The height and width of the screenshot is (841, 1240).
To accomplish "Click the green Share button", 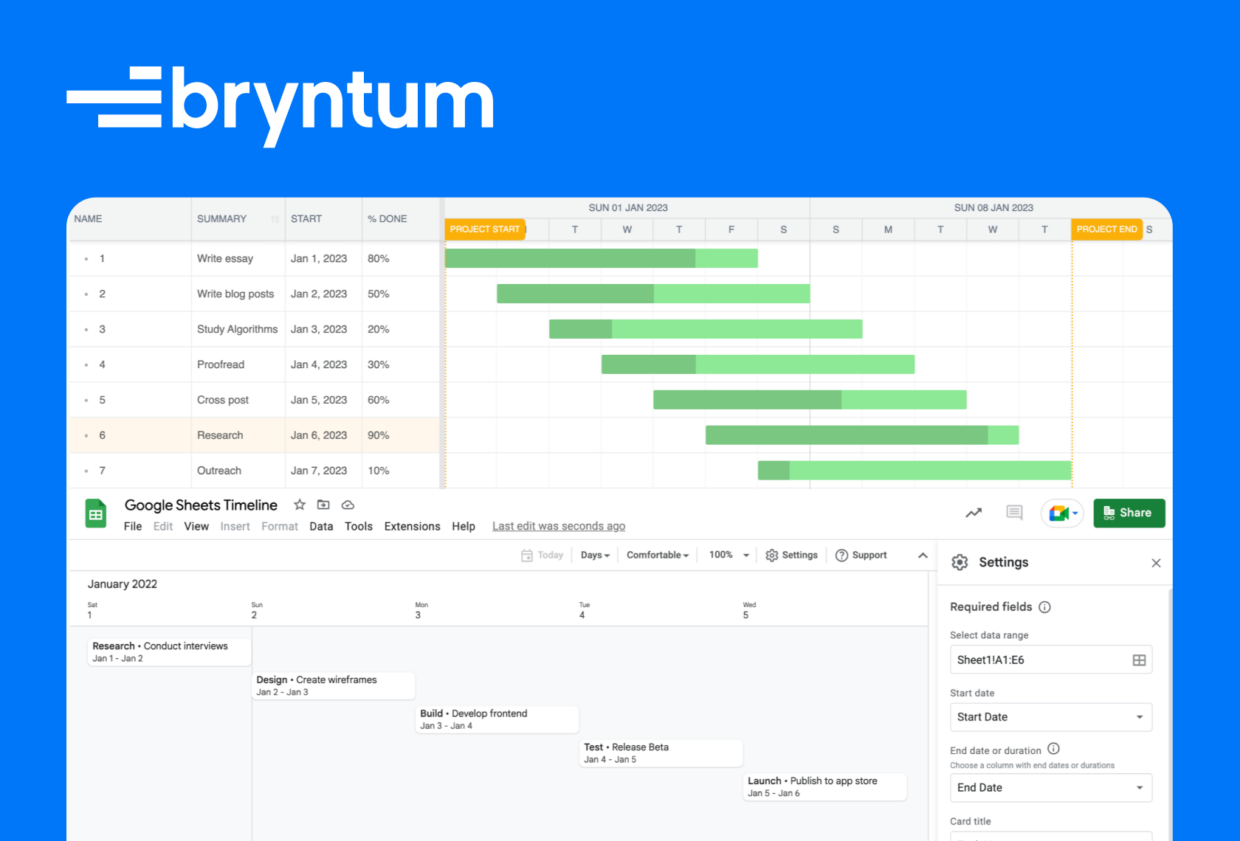I will pos(1129,513).
